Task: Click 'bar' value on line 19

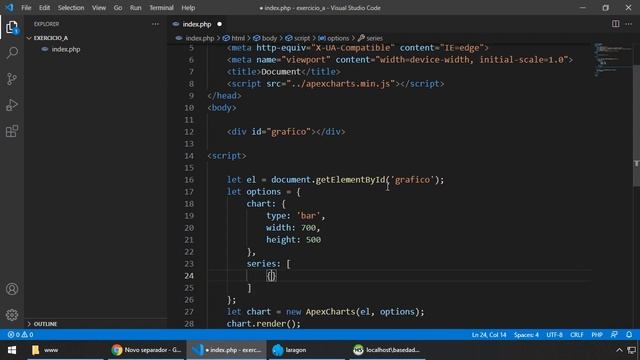Action: (x=308, y=216)
